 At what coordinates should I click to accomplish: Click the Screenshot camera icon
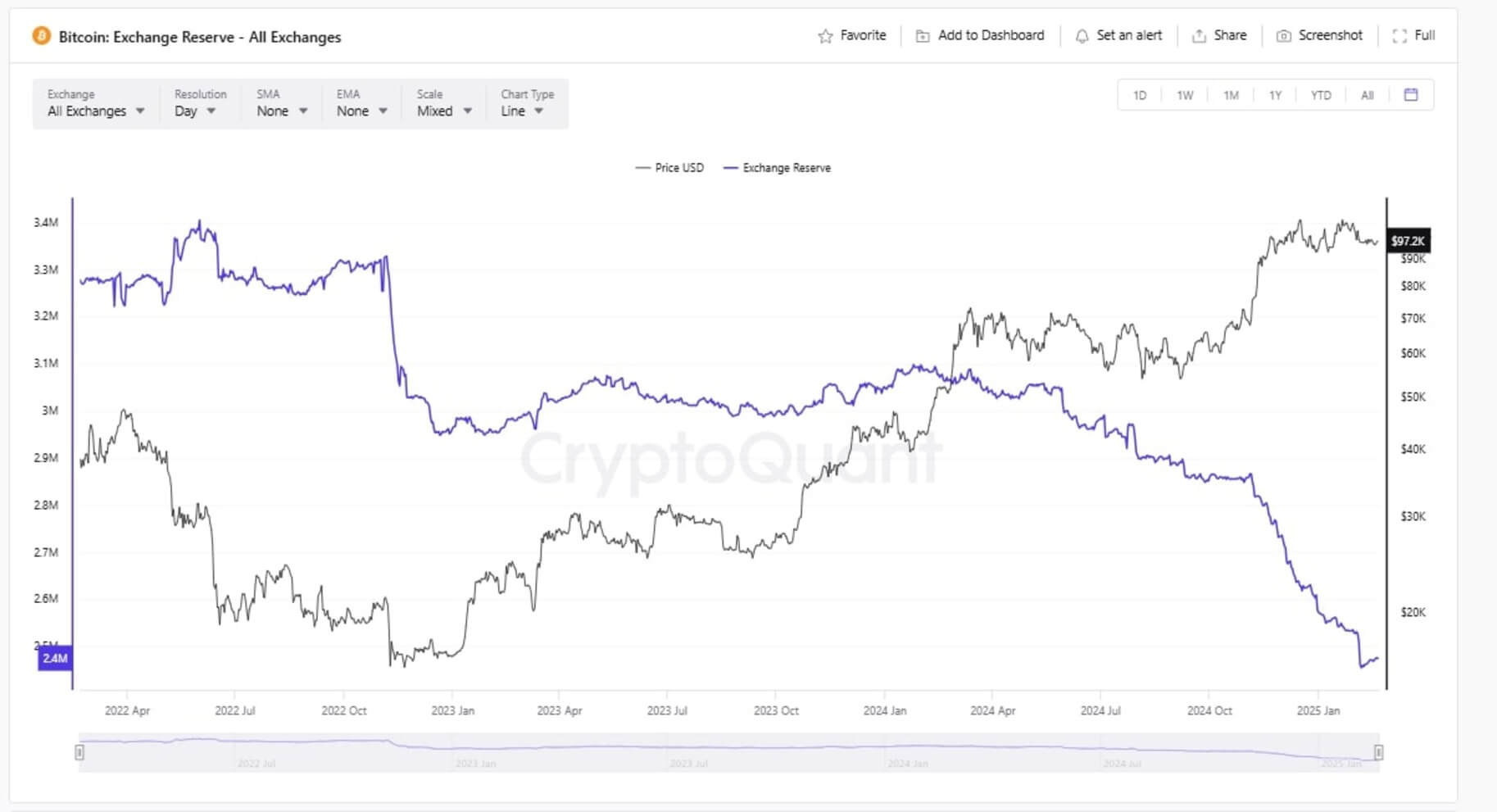click(x=1284, y=36)
